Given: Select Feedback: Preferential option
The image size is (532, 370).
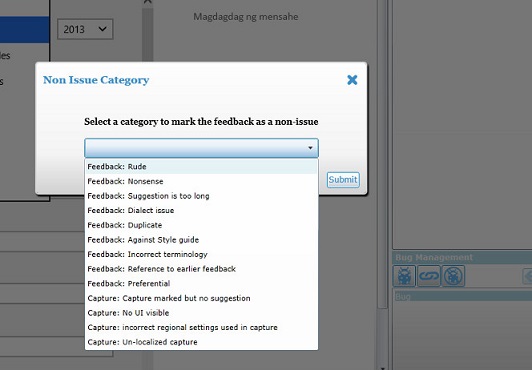Looking at the screenshot, I should pyautogui.click(x=202, y=284).
